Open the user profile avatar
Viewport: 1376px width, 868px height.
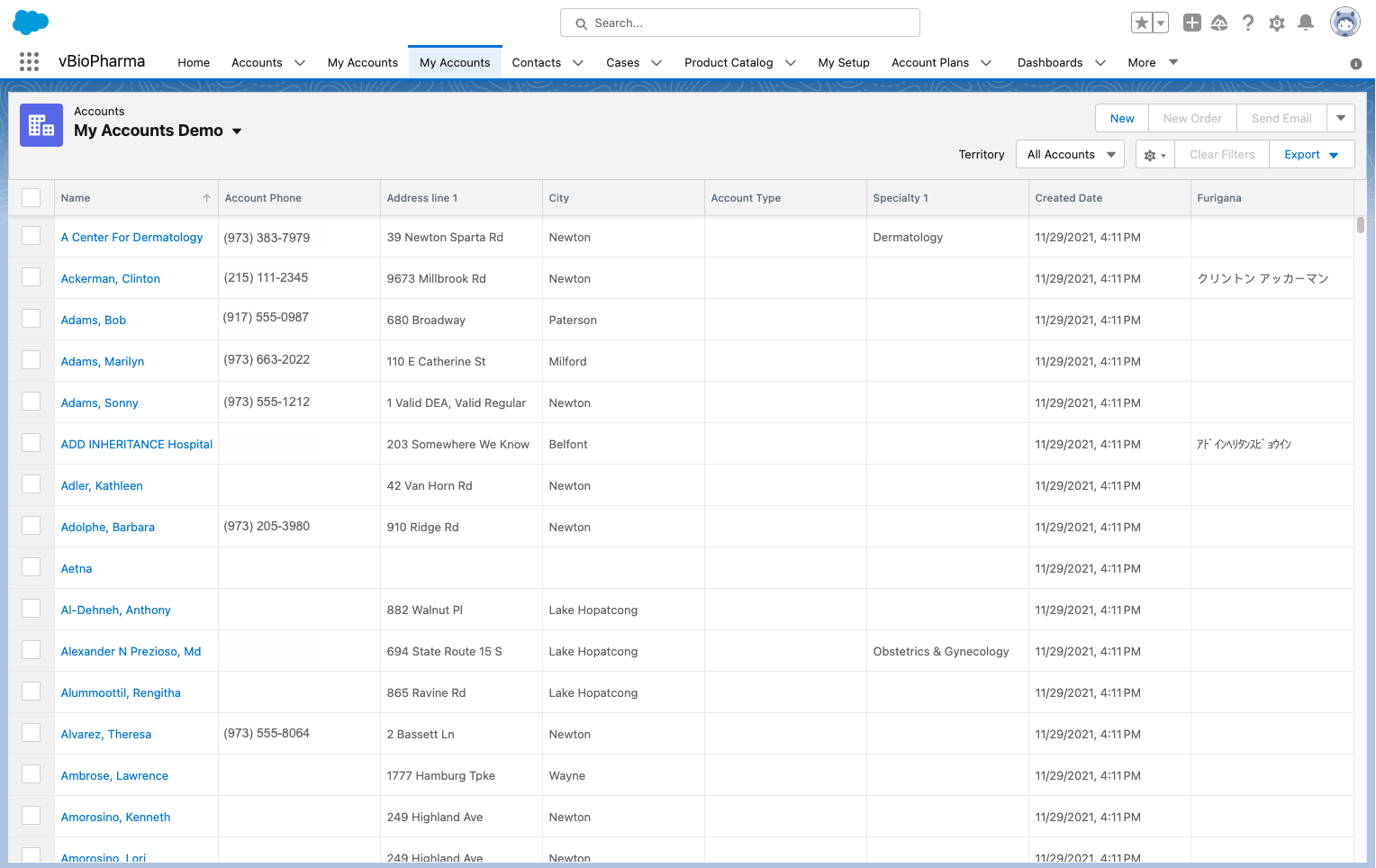(x=1344, y=23)
